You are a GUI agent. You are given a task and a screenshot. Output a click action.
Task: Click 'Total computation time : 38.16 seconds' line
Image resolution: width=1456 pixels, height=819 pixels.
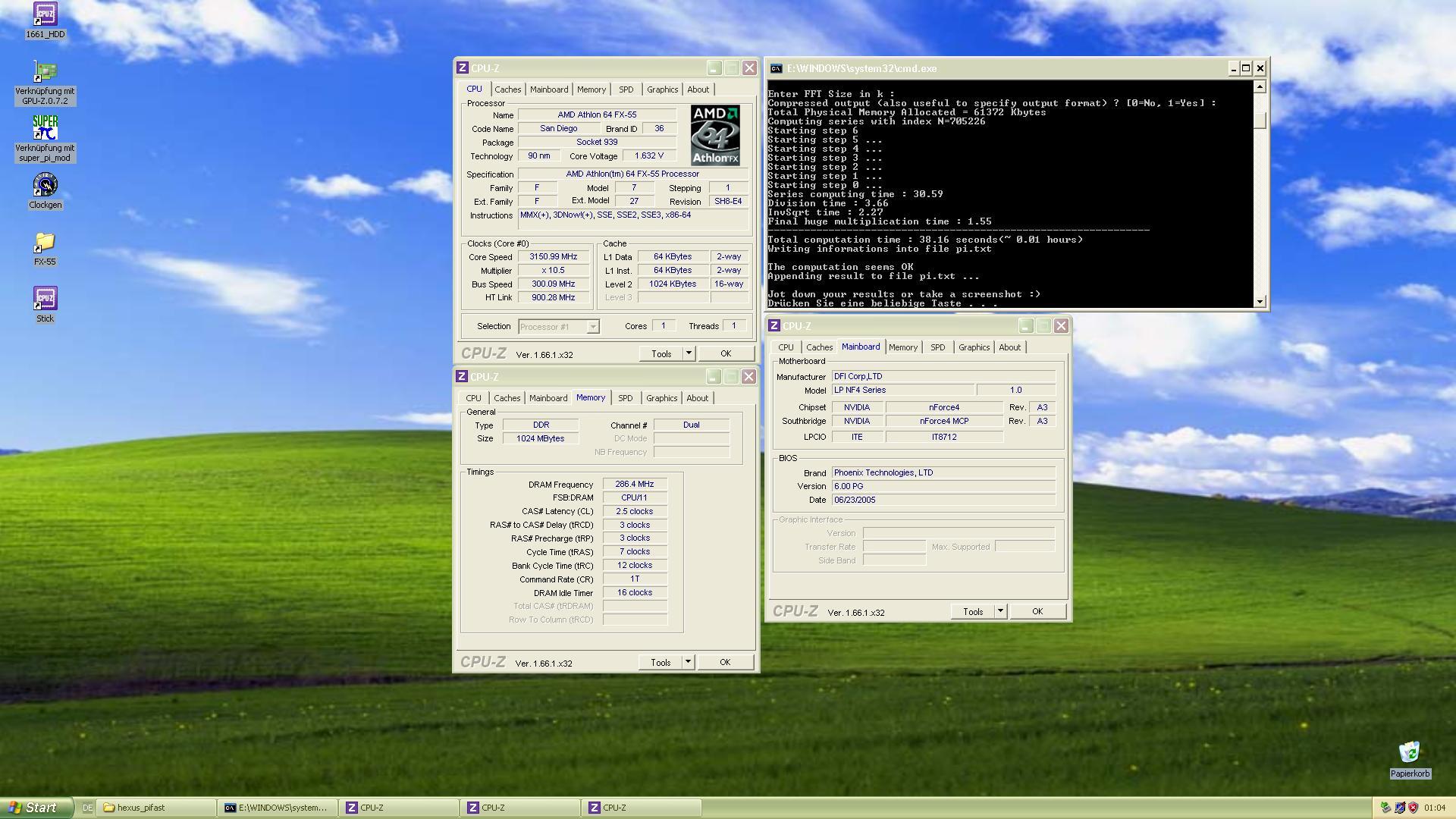tap(925, 240)
